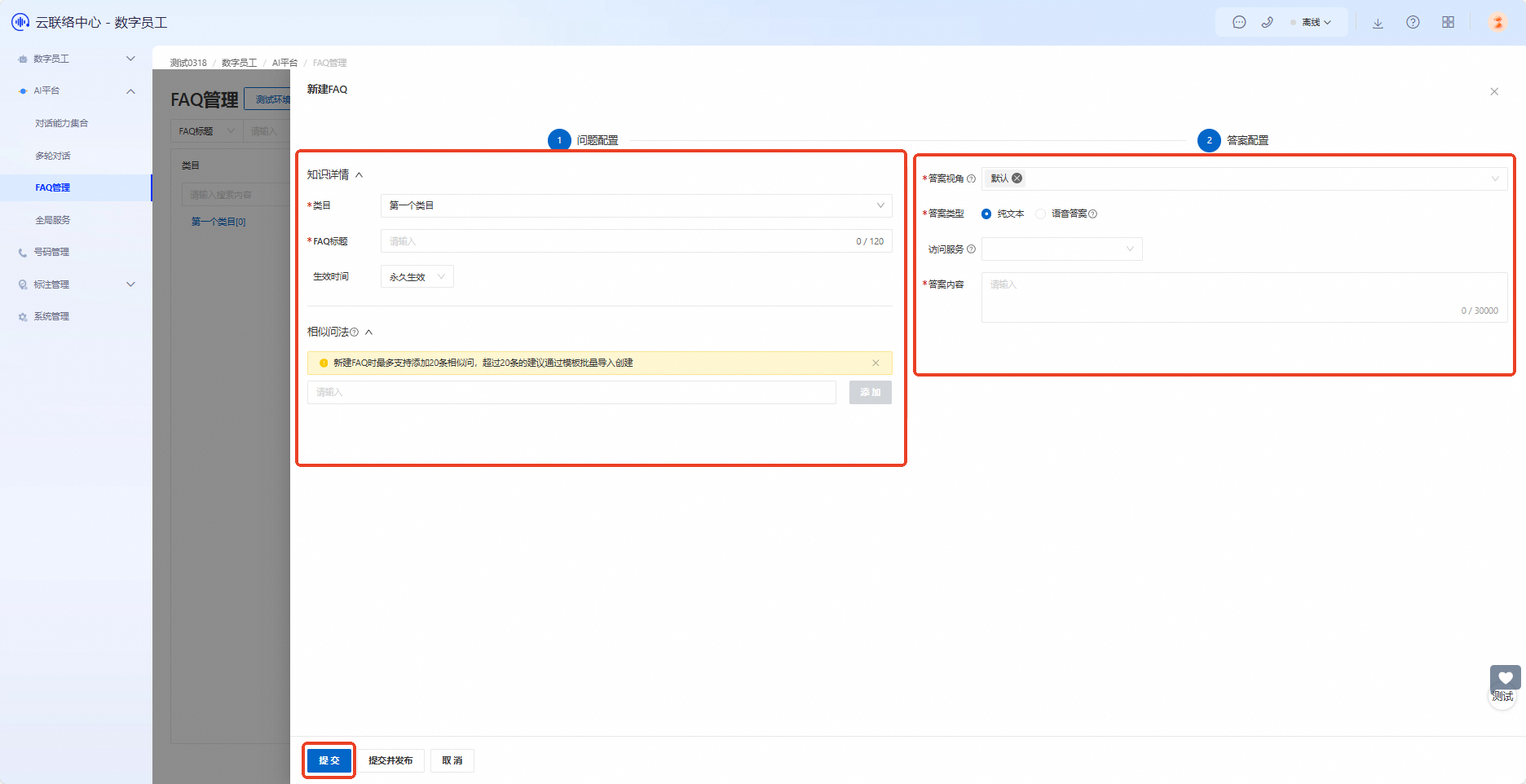Viewport: 1526px width, 784px height.
Task: Click the 提交并发布 button
Action: click(x=390, y=760)
